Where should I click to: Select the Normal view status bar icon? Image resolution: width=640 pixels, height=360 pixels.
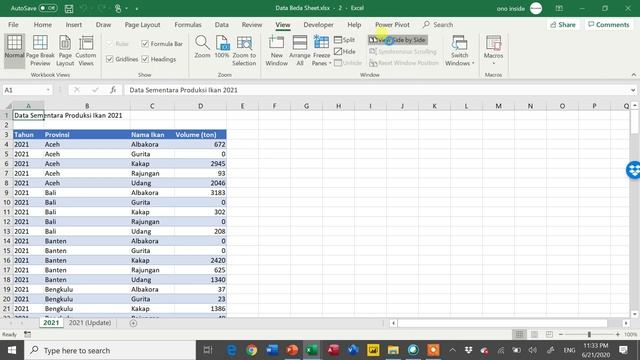click(519, 334)
